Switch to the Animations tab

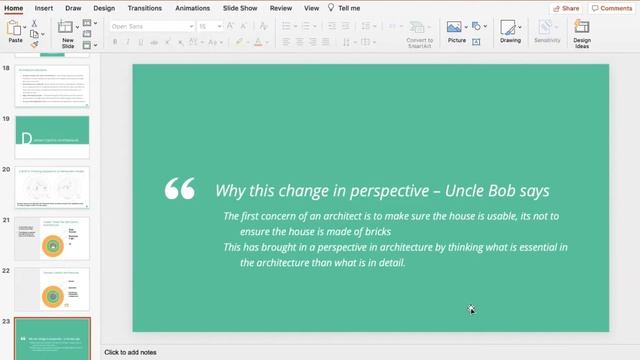(193, 8)
